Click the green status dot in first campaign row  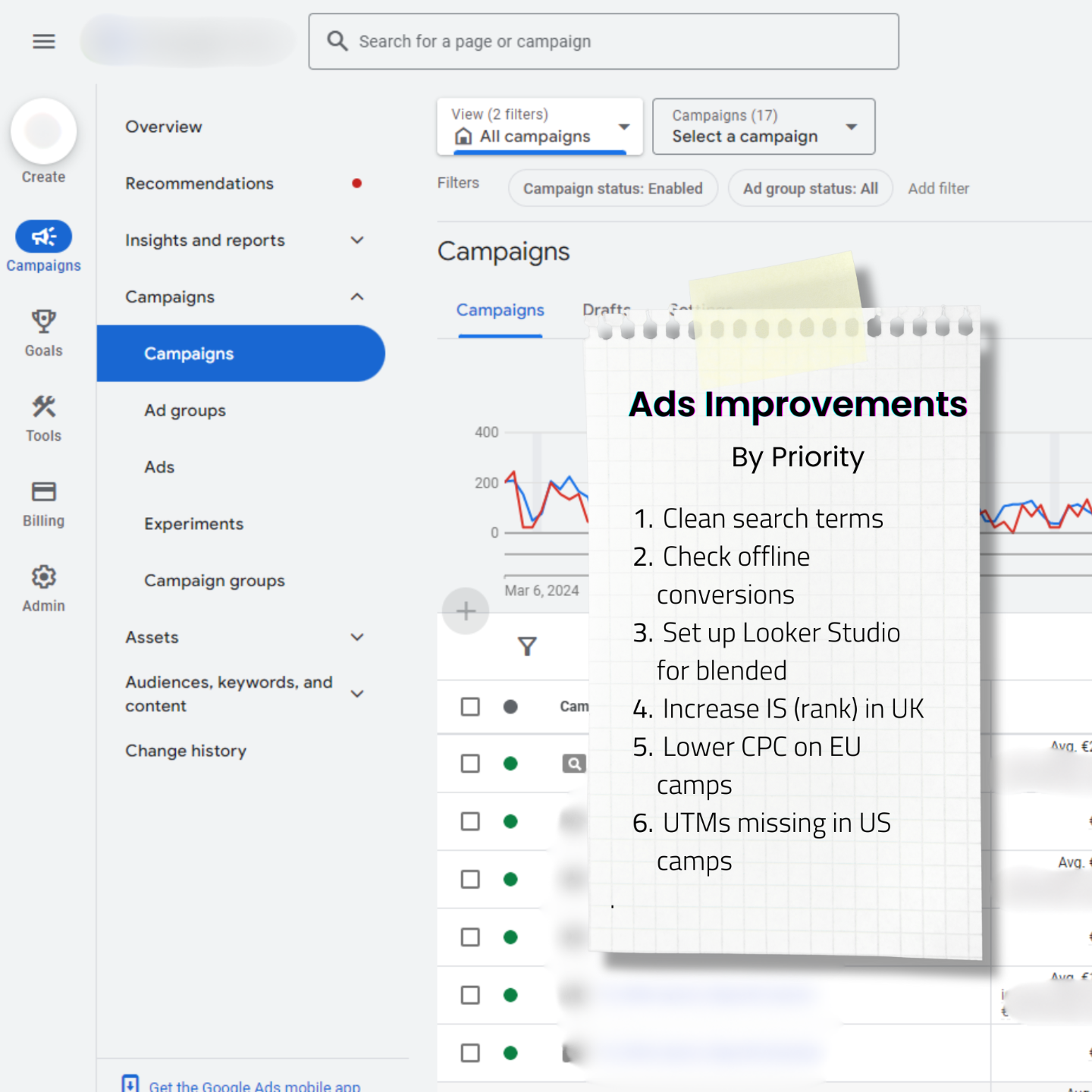pyautogui.click(x=510, y=764)
